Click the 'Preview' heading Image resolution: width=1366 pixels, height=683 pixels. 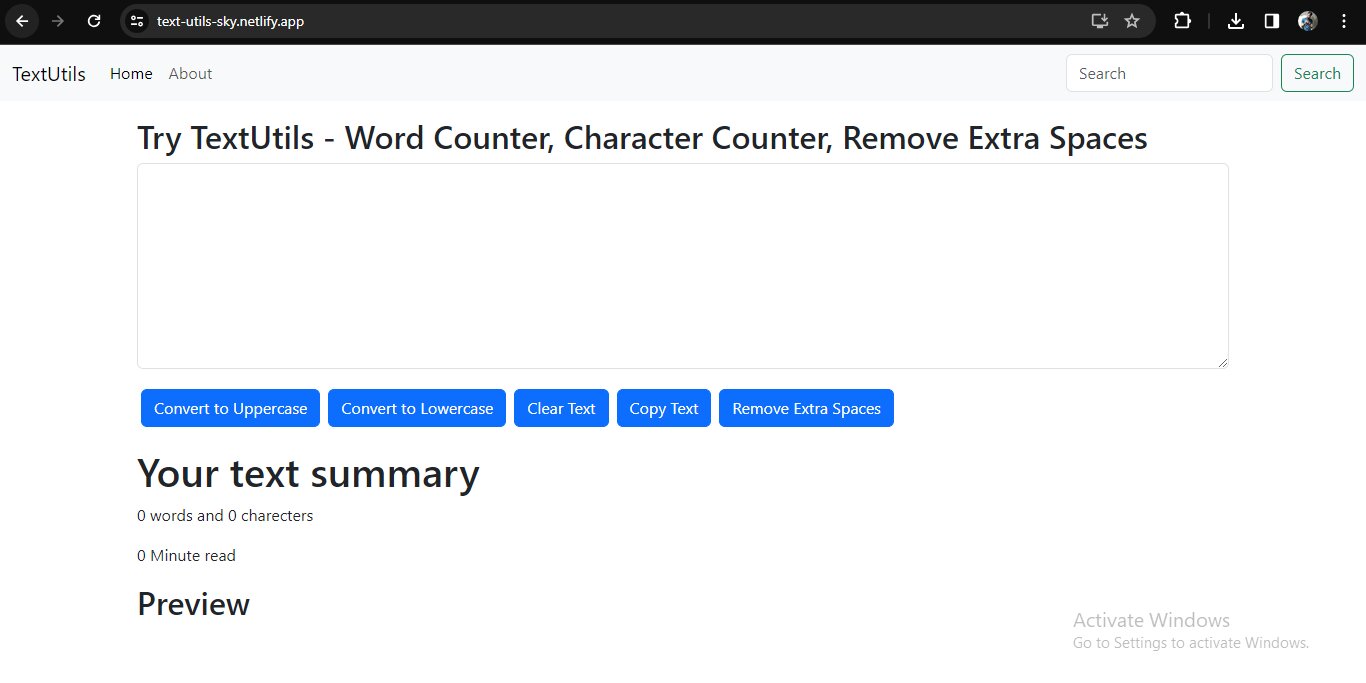point(193,604)
